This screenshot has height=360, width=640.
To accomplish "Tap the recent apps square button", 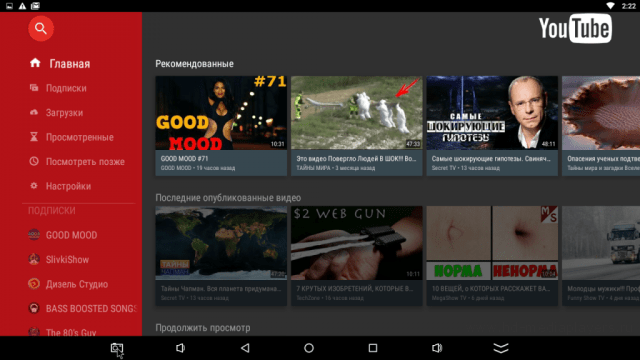I will click(x=373, y=348).
